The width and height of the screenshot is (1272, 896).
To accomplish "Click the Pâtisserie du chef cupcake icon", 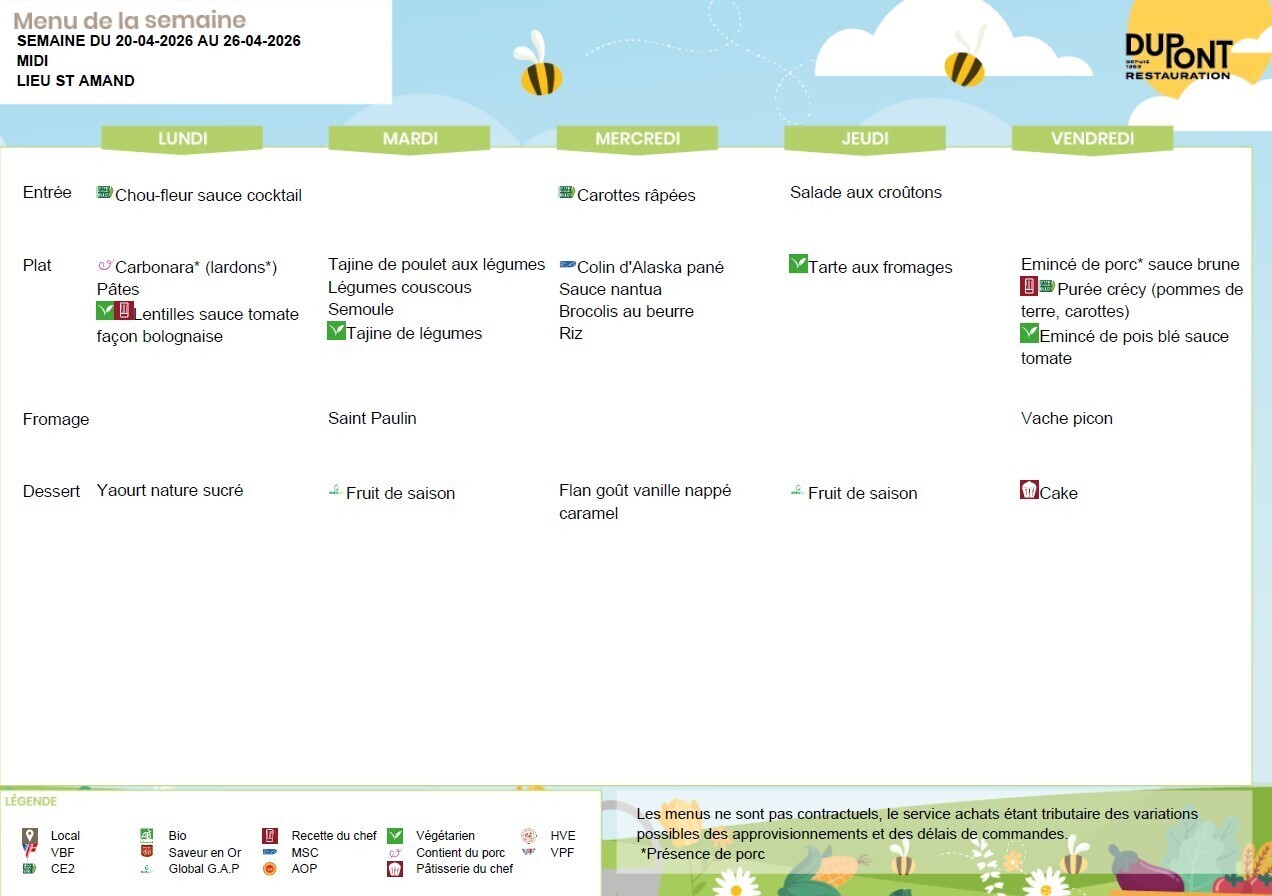I will 395,869.
